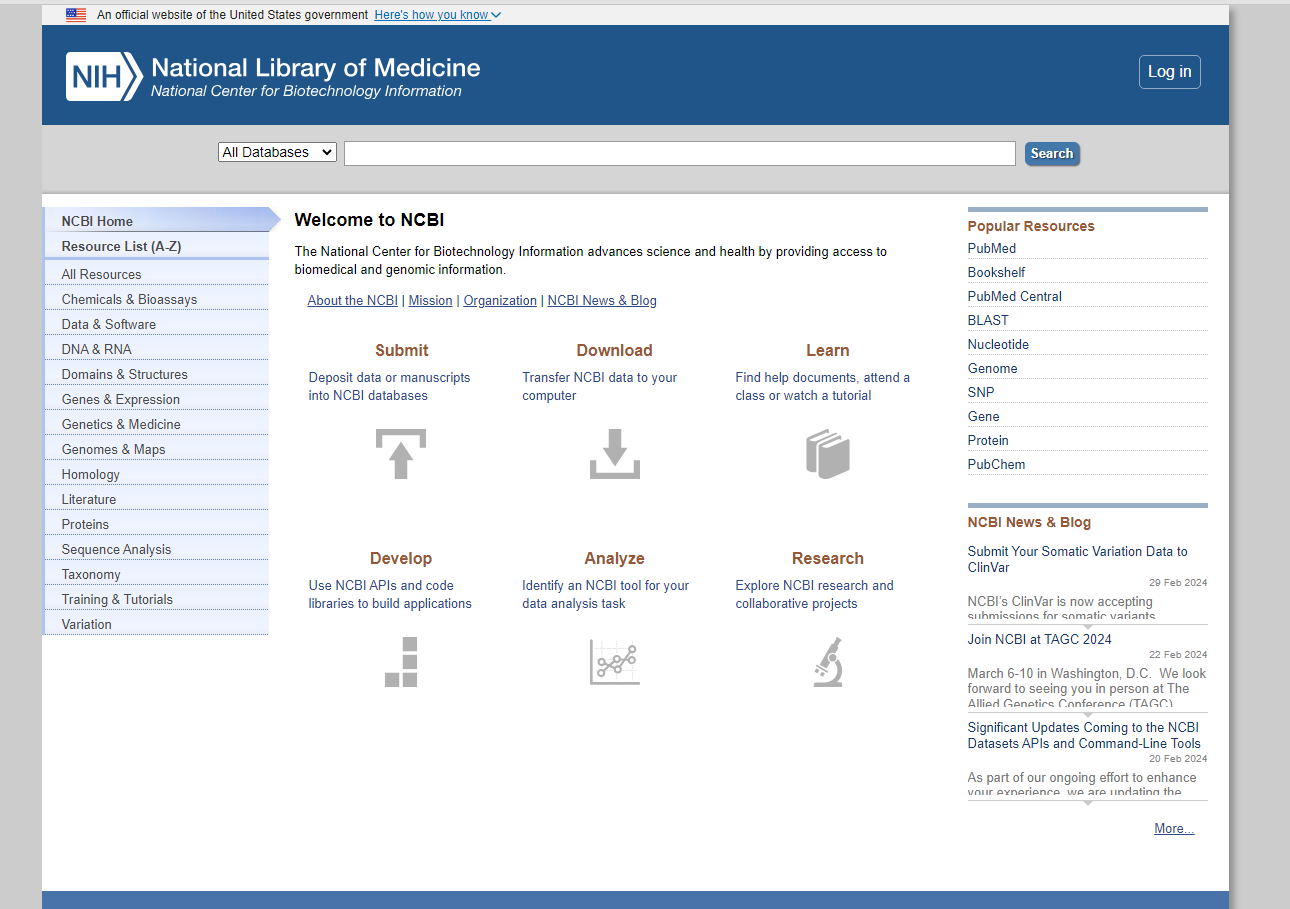Click the Log in button
This screenshot has height=909, width=1290.
tap(1170, 72)
